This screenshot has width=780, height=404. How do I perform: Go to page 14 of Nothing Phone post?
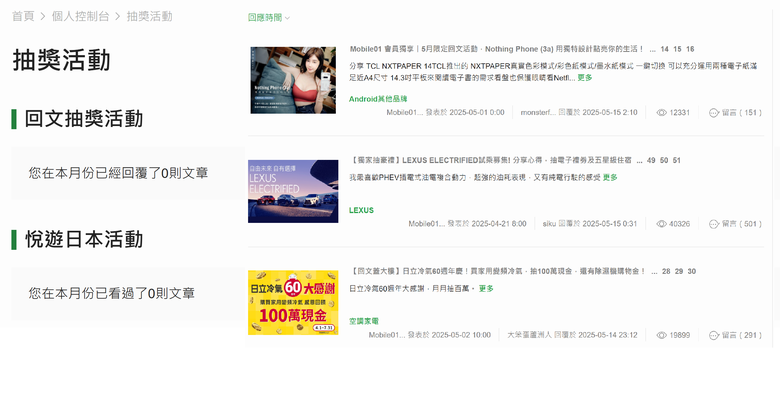pos(665,49)
